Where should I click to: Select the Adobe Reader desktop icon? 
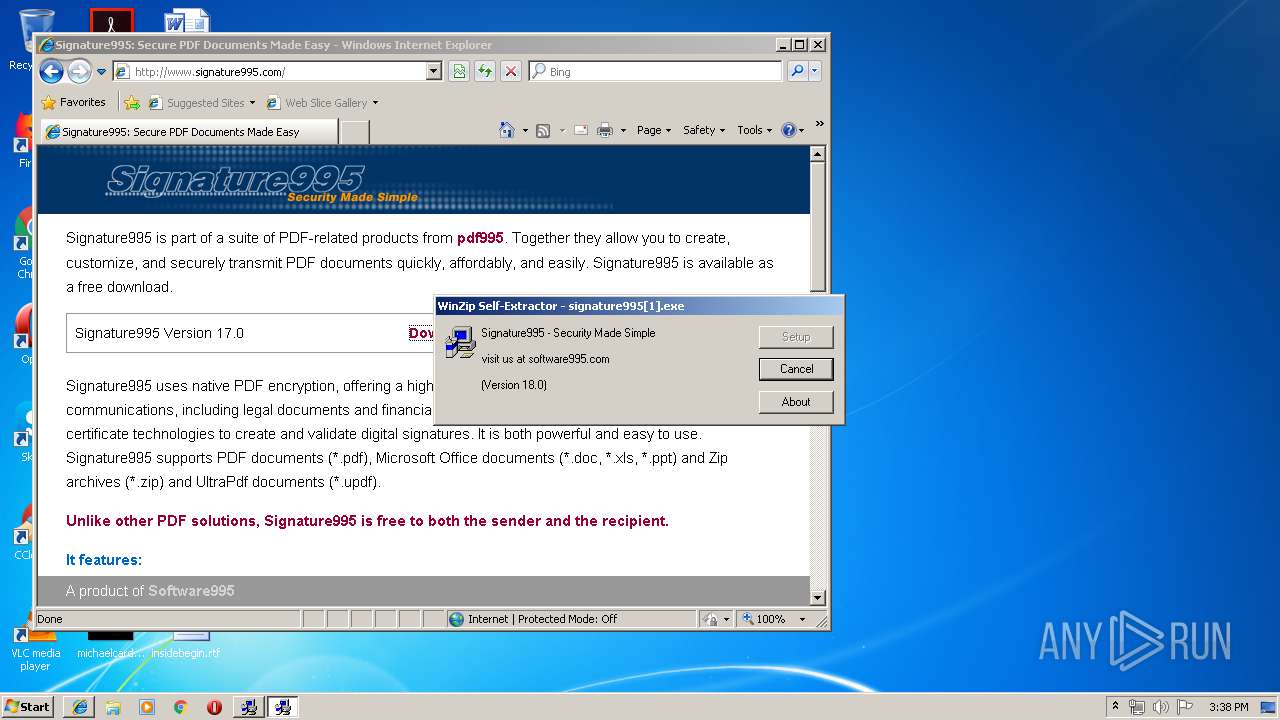(111, 21)
